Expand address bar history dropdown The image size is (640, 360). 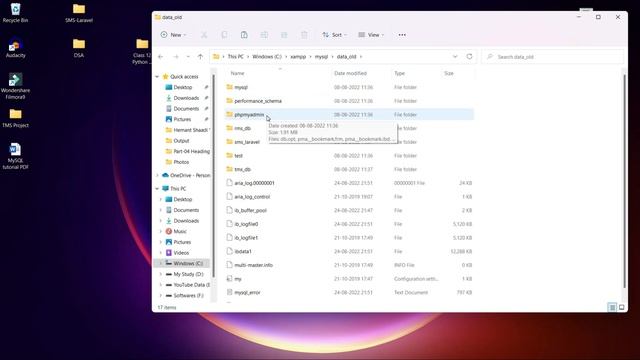click(x=455, y=57)
